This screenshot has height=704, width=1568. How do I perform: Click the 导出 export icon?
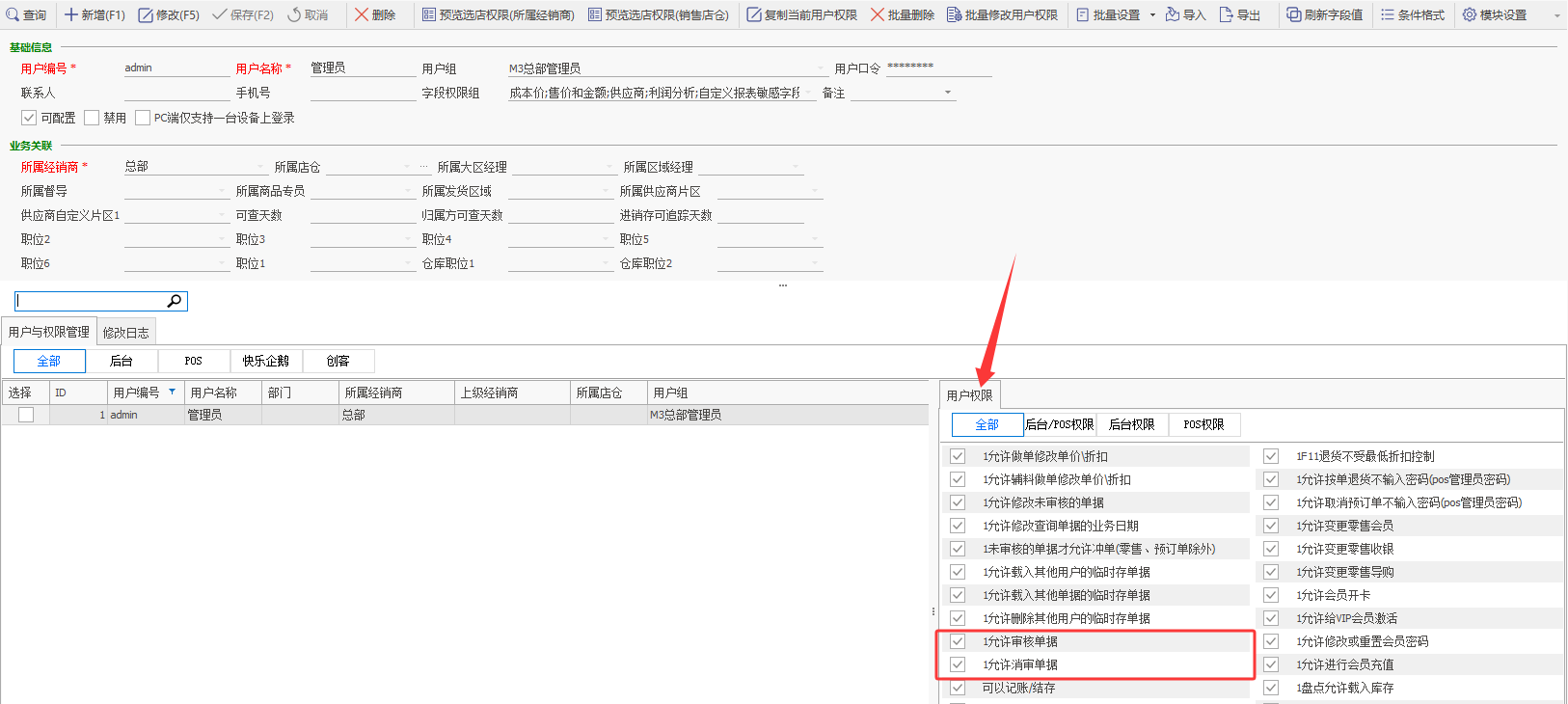(1227, 14)
